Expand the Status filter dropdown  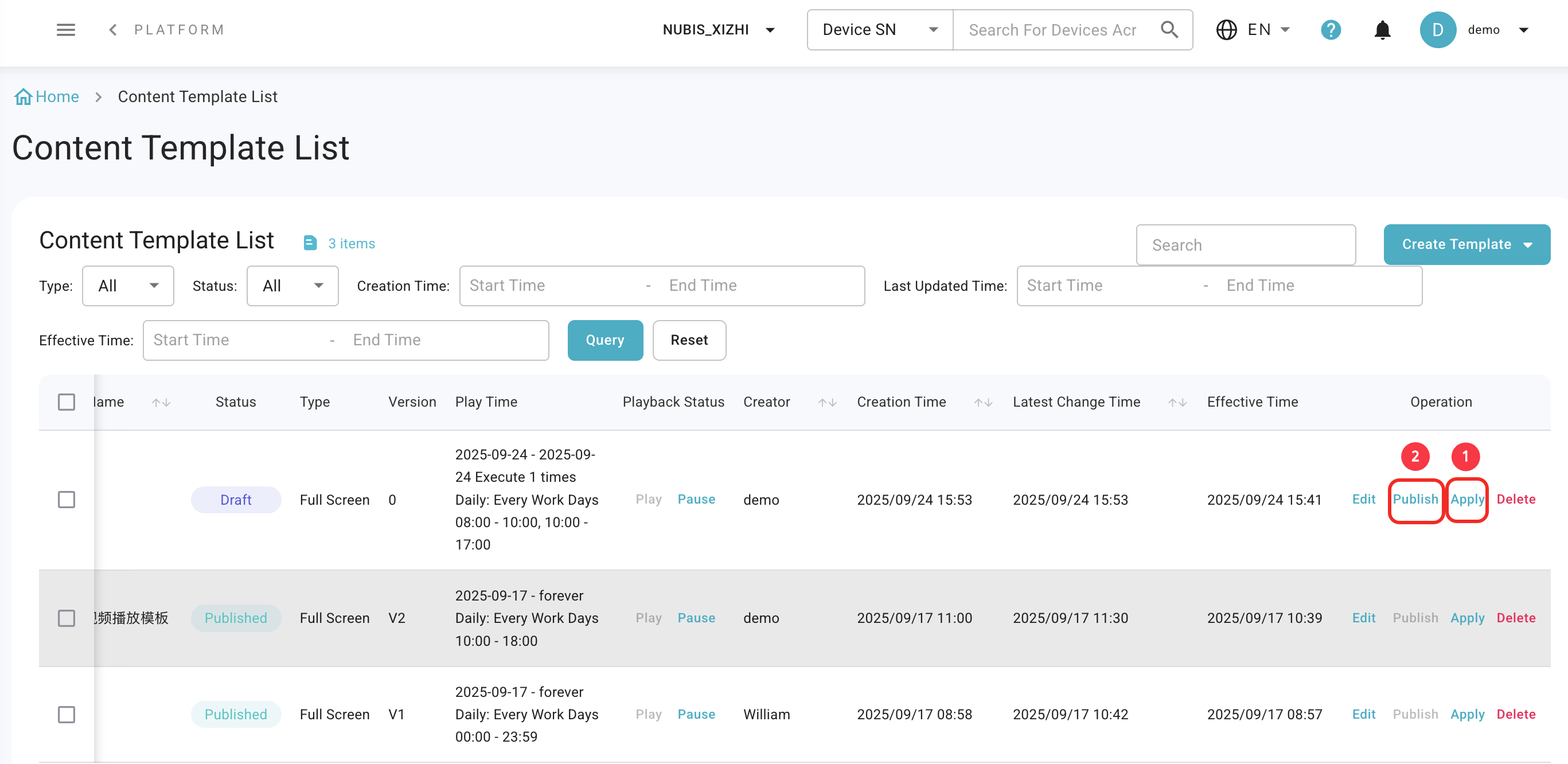(x=292, y=286)
